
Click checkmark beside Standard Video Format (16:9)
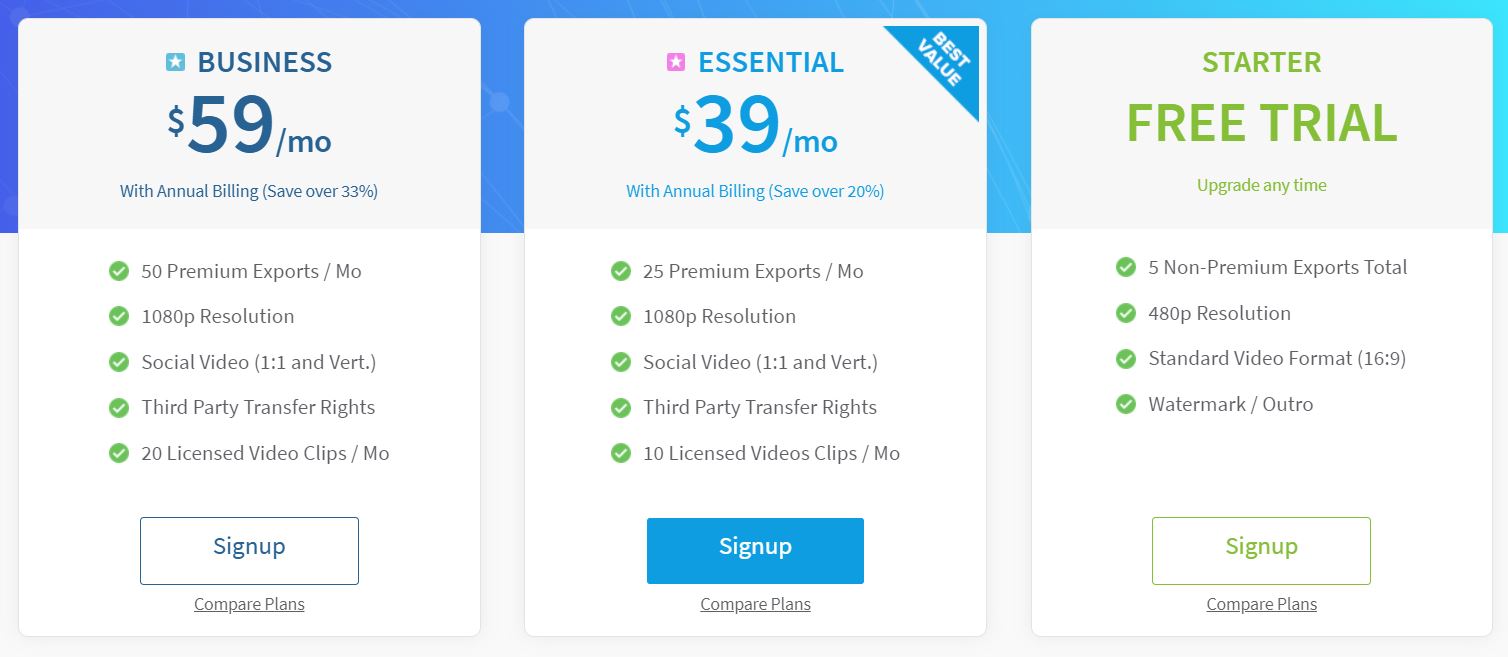pyautogui.click(x=1126, y=358)
